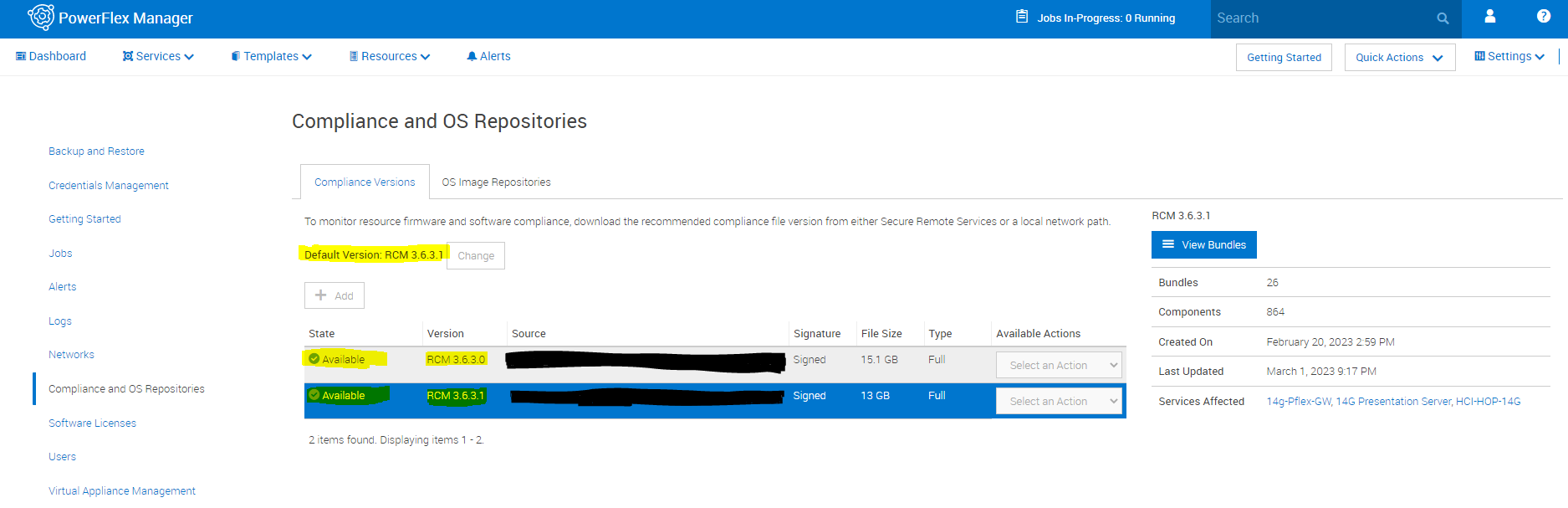
Task: Click the Available Actions column header
Action: coord(1039,334)
